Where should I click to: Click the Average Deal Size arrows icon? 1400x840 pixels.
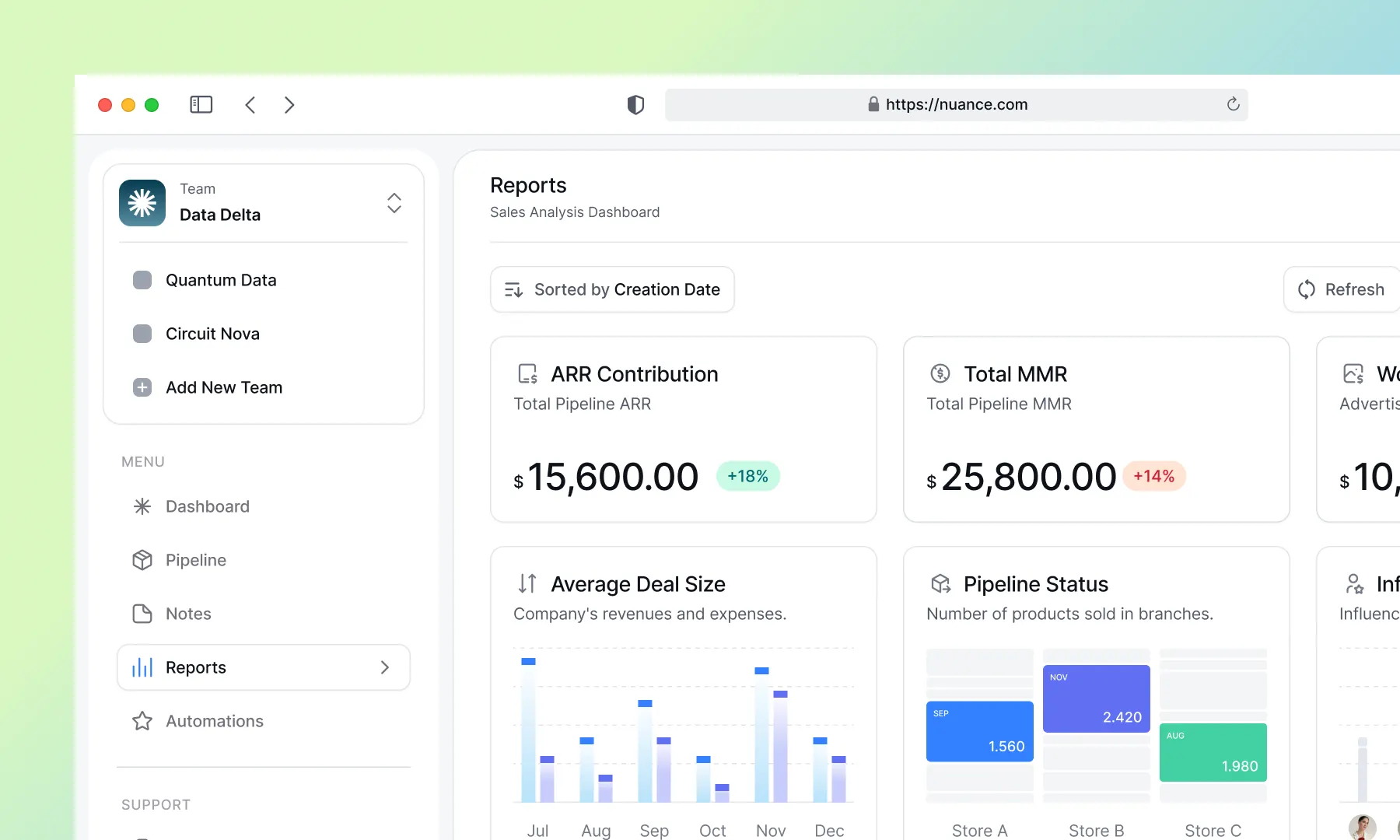coord(527,583)
